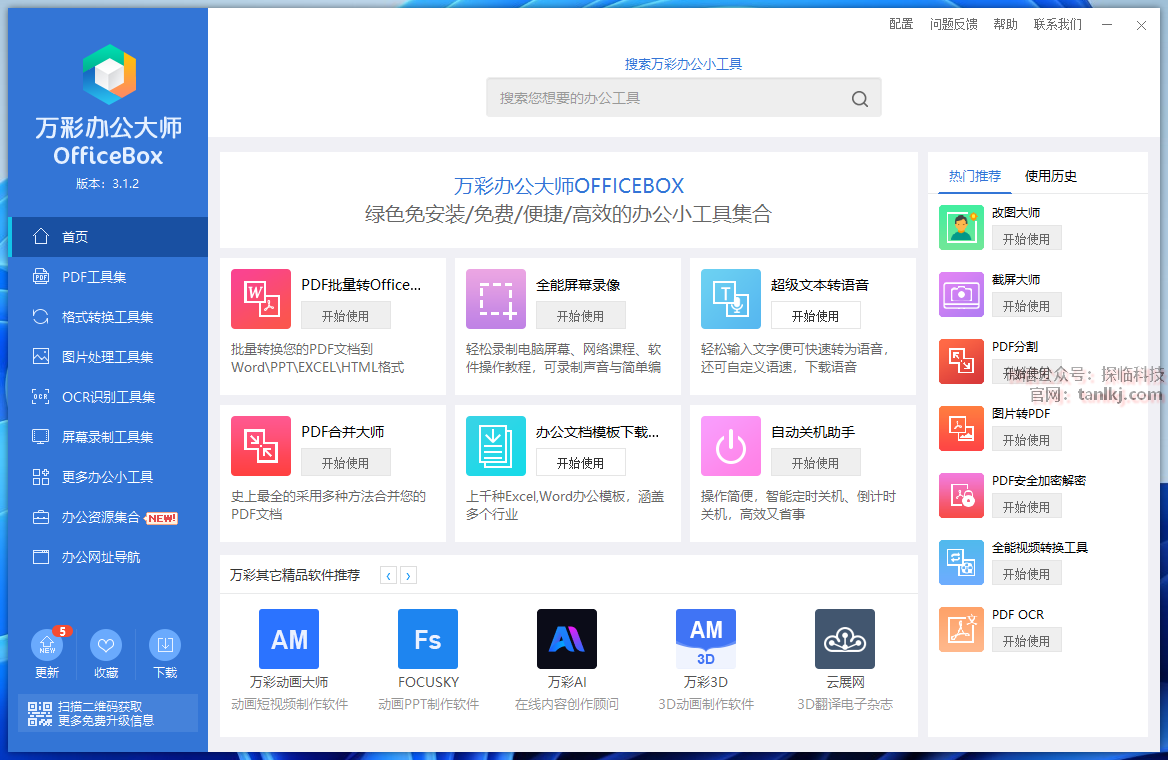Screen dimensions: 1168x760
Task: Click the PDF合并大师 merge icon
Action: click(260, 446)
